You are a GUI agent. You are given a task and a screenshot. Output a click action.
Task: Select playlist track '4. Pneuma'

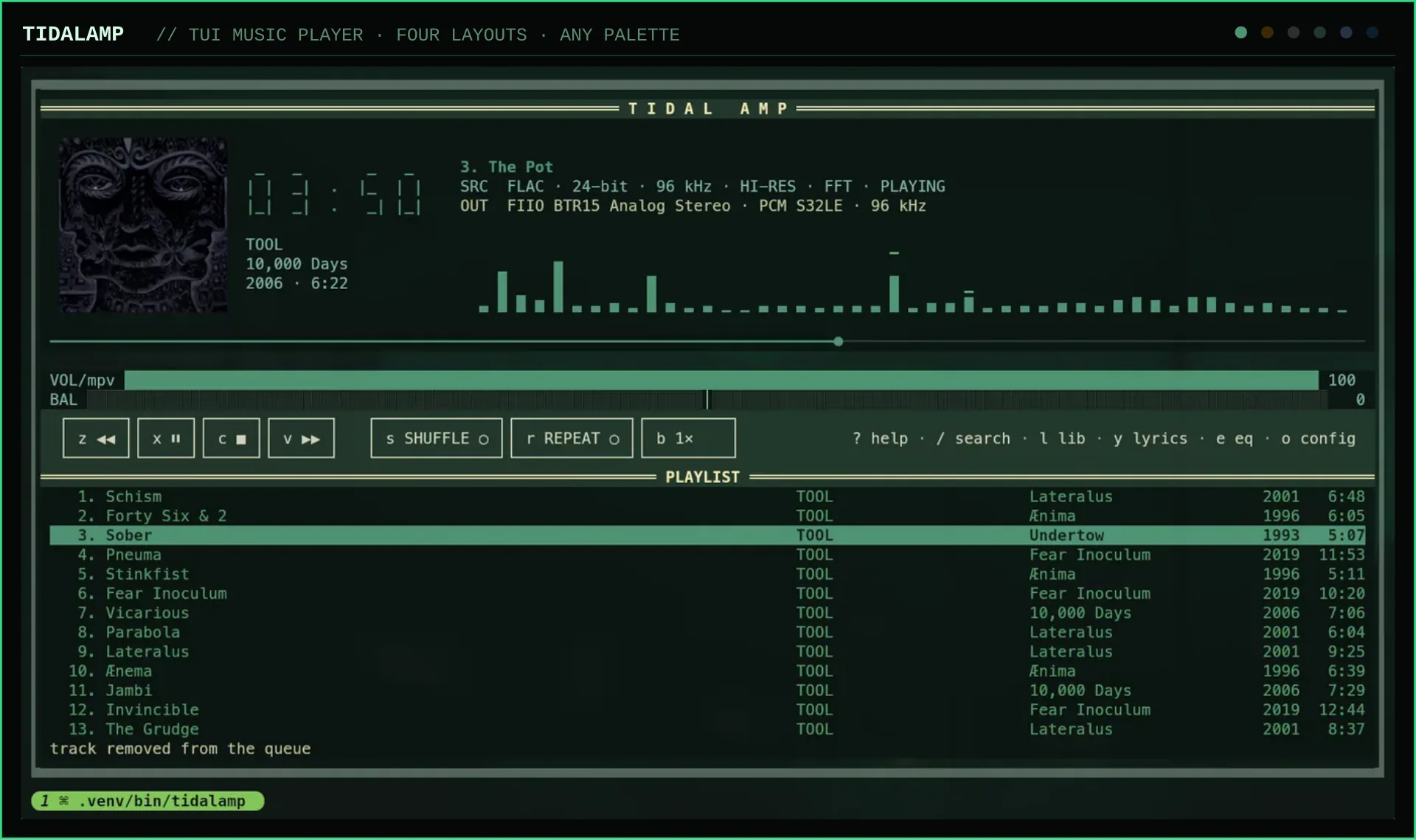tap(707, 555)
